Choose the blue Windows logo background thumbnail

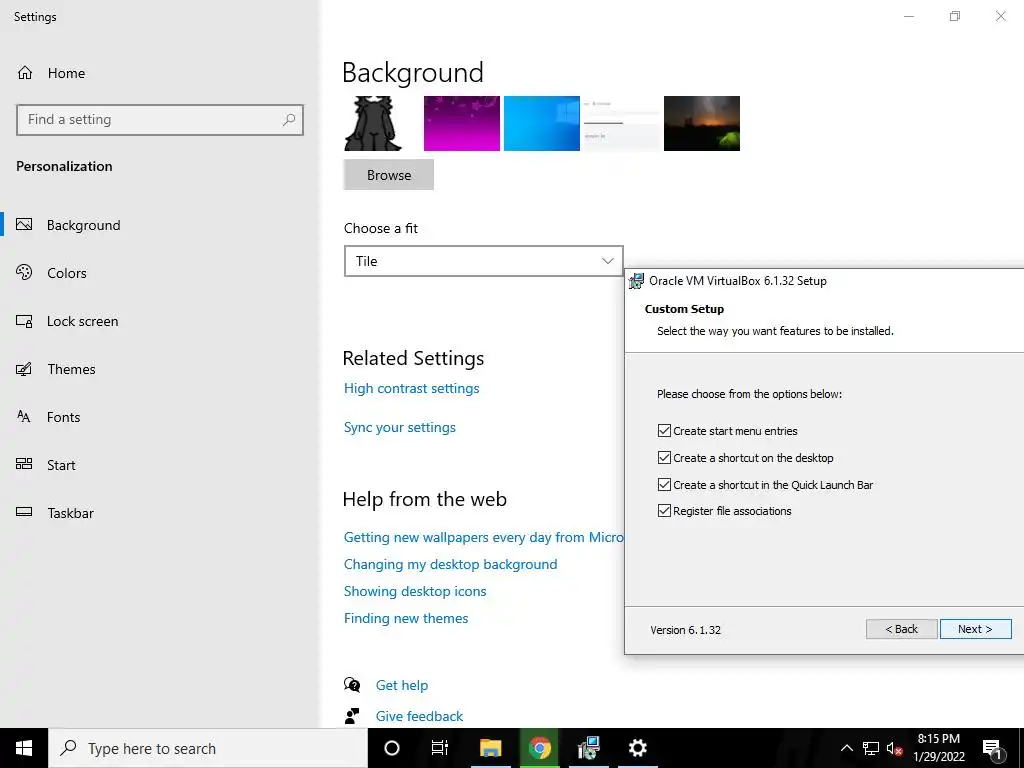(x=541, y=123)
